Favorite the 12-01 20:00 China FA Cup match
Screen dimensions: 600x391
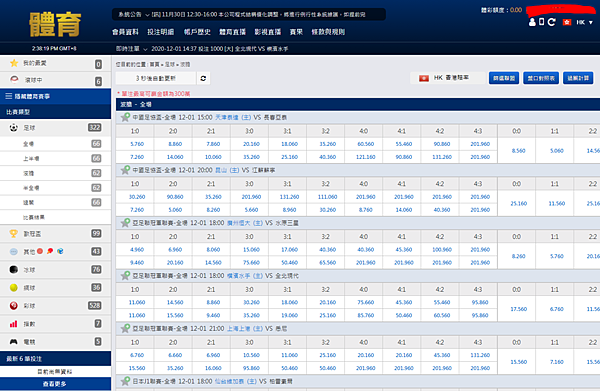tap(125, 170)
